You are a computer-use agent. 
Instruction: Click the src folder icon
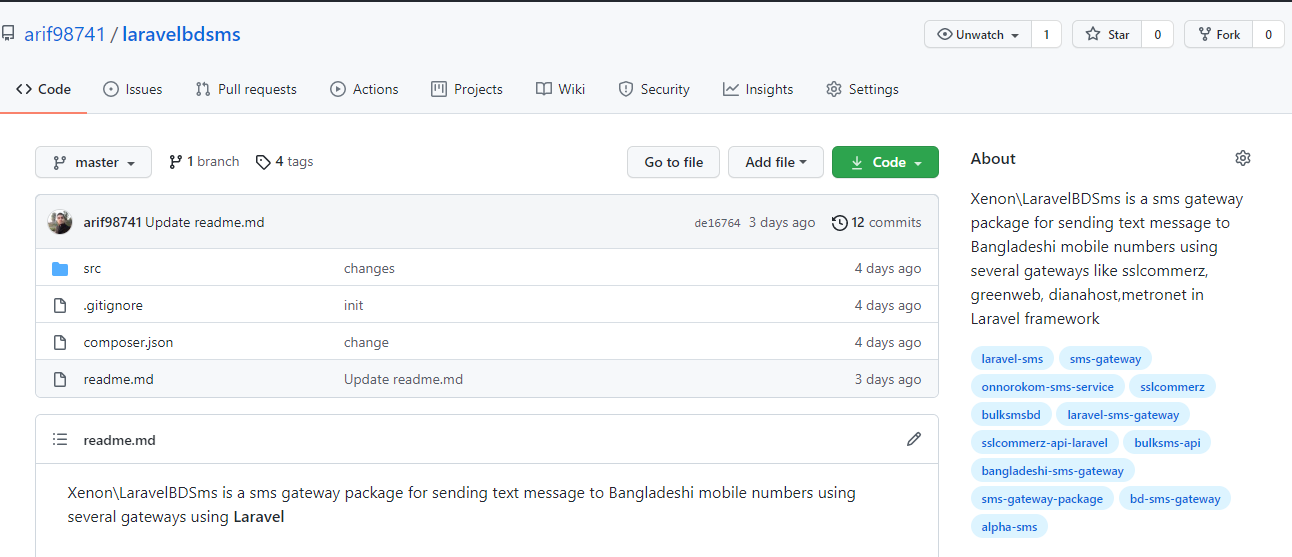click(60, 268)
